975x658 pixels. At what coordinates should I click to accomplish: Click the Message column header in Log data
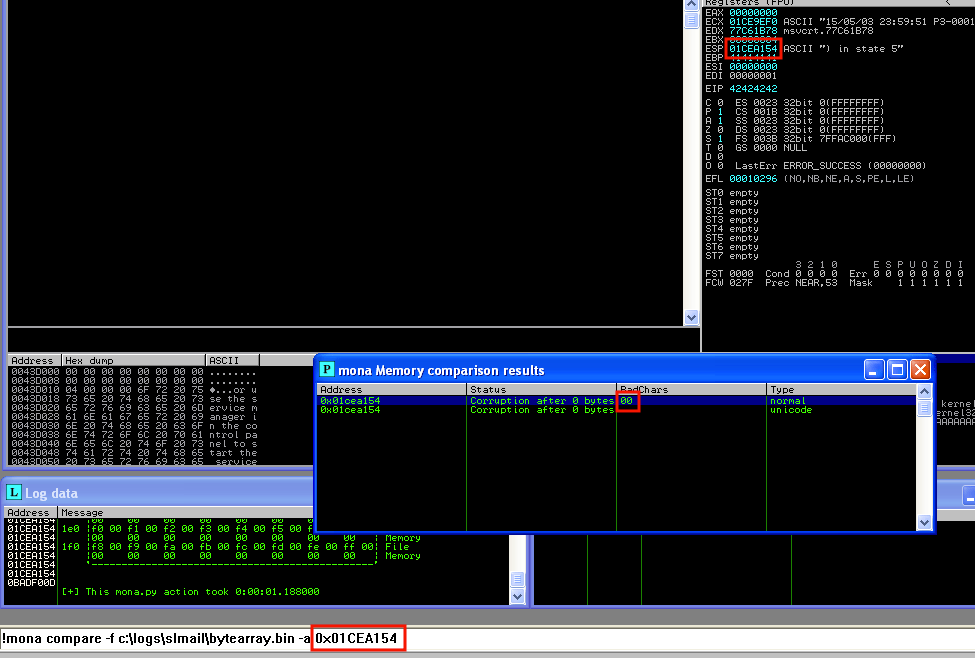(x=280, y=513)
